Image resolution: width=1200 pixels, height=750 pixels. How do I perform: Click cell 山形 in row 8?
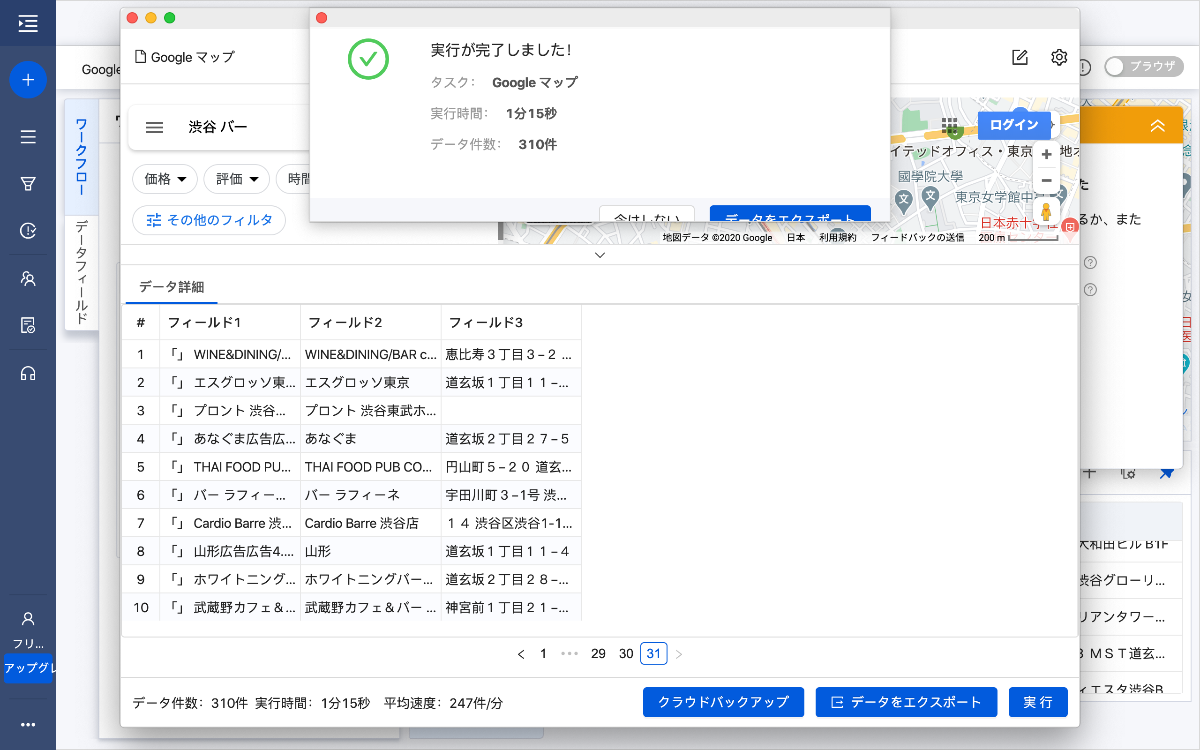tap(371, 551)
